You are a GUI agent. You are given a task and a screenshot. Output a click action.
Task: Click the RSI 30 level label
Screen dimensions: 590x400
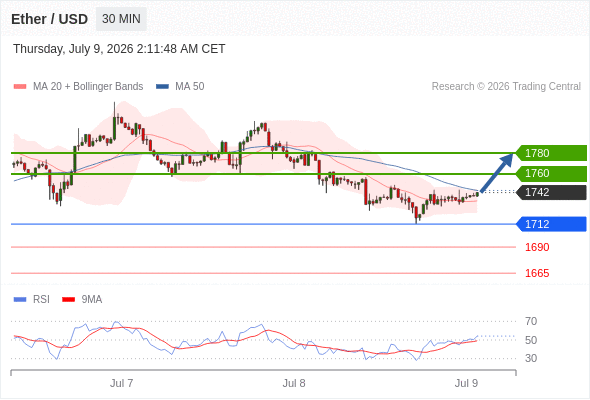[531, 358]
